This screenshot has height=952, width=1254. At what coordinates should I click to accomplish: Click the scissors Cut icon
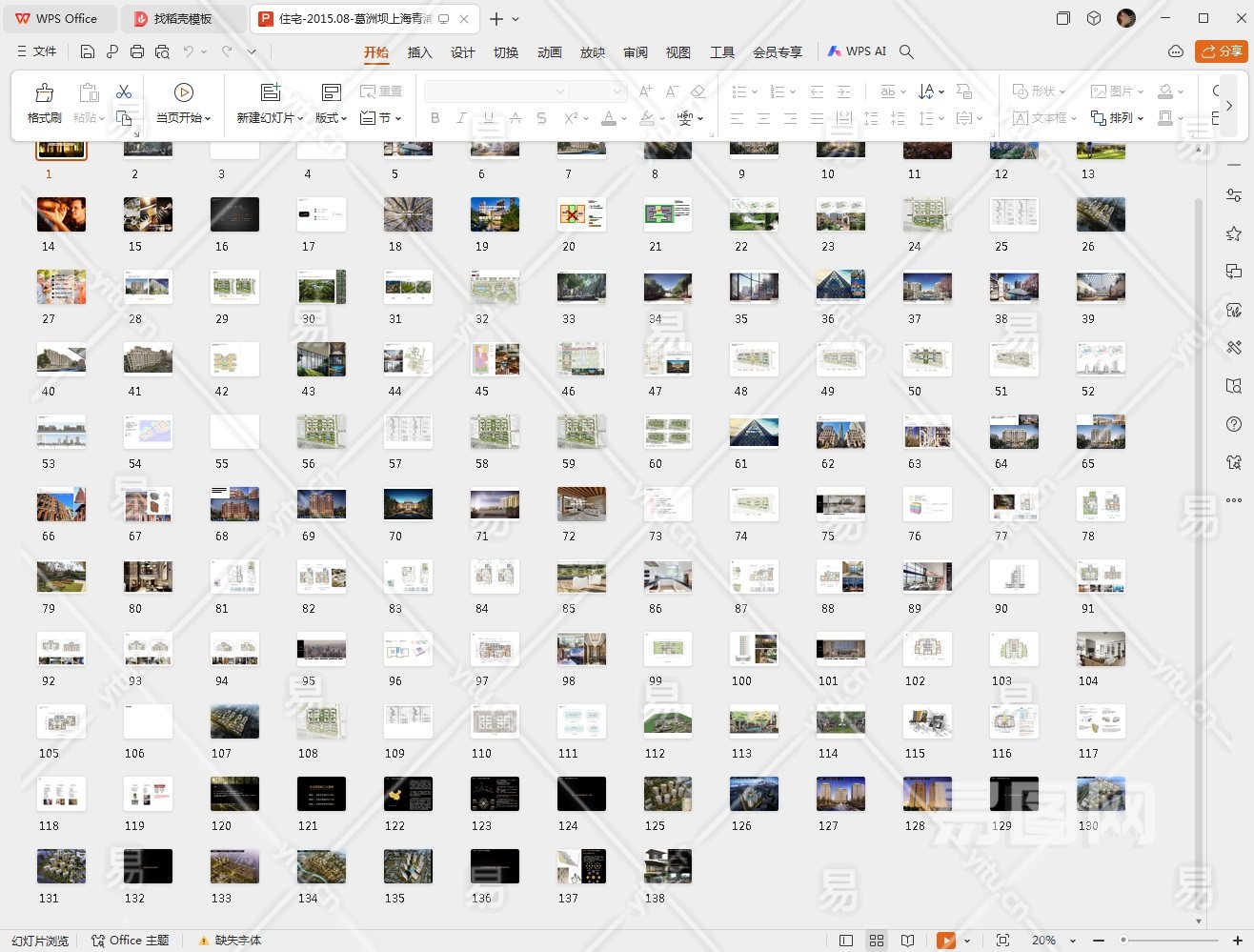pos(124,91)
